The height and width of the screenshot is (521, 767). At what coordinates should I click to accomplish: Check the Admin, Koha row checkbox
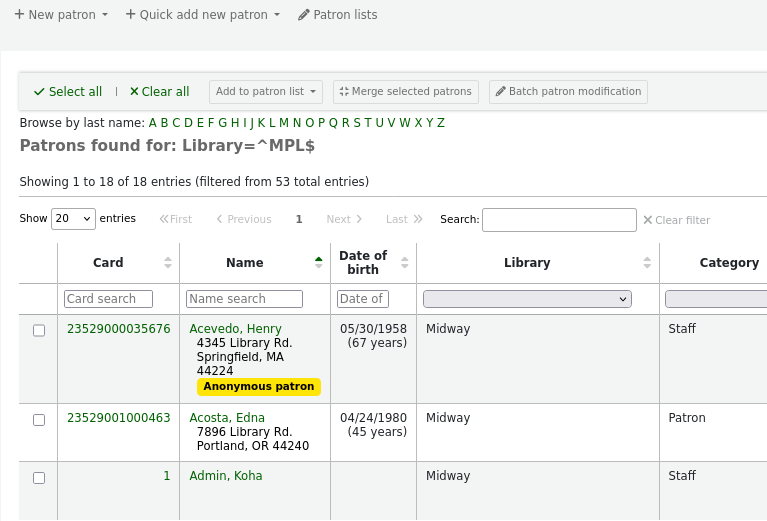tap(39, 477)
